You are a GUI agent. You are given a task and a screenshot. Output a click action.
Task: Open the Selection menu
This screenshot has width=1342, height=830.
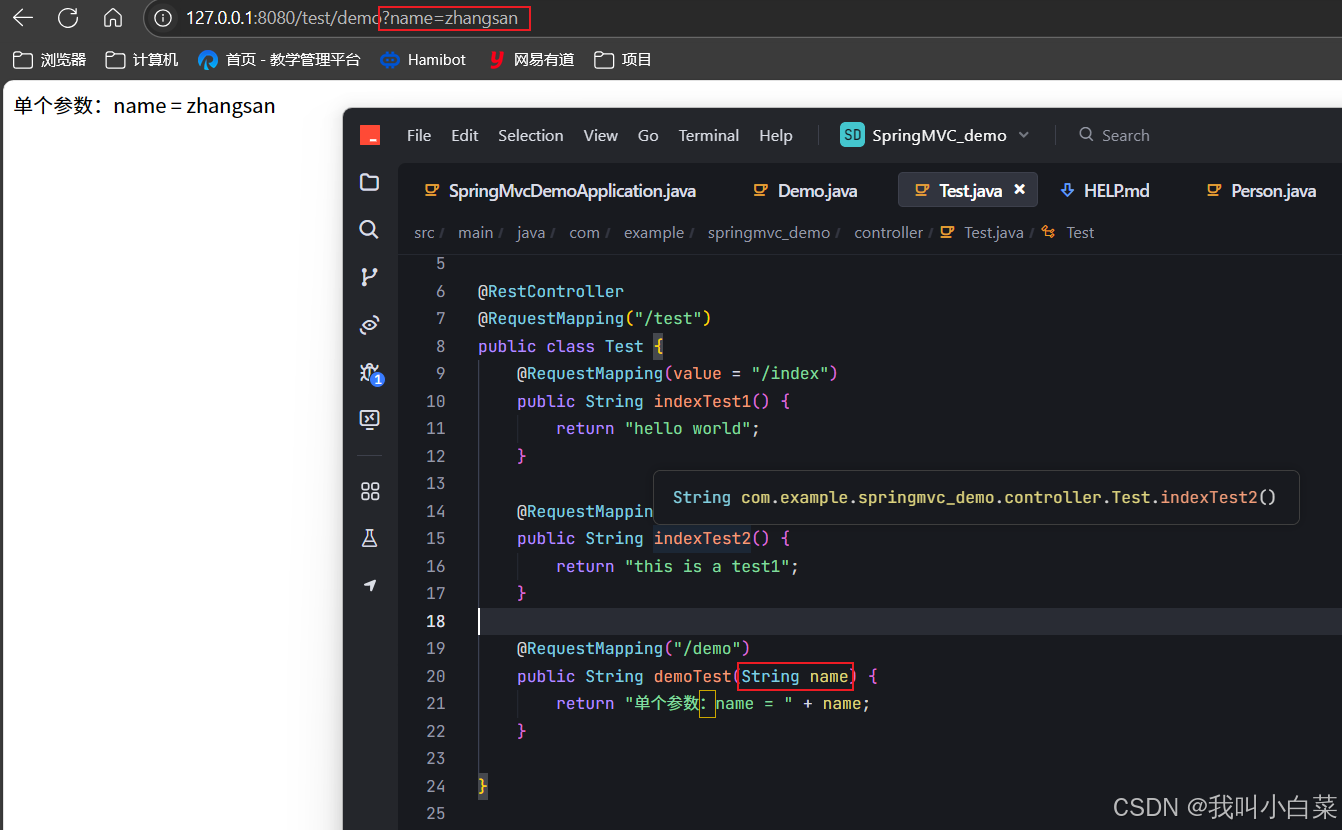(x=531, y=136)
